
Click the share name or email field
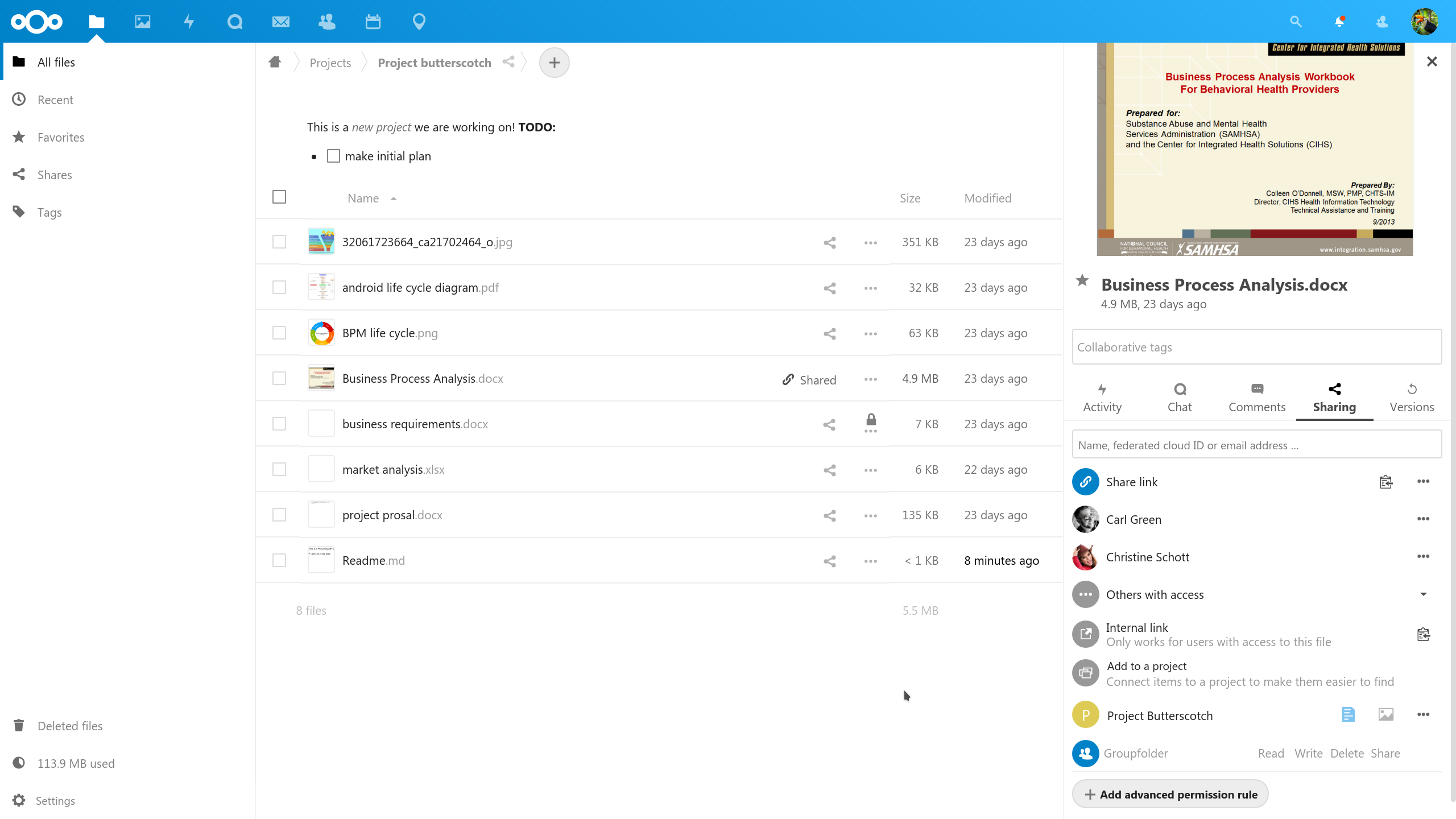(1257, 445)
